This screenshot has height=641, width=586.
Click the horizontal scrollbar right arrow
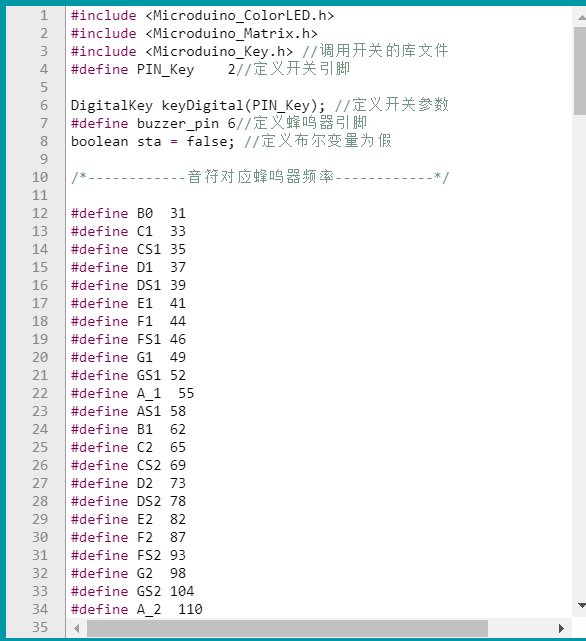pyautogui.click(x=561, y=628)
